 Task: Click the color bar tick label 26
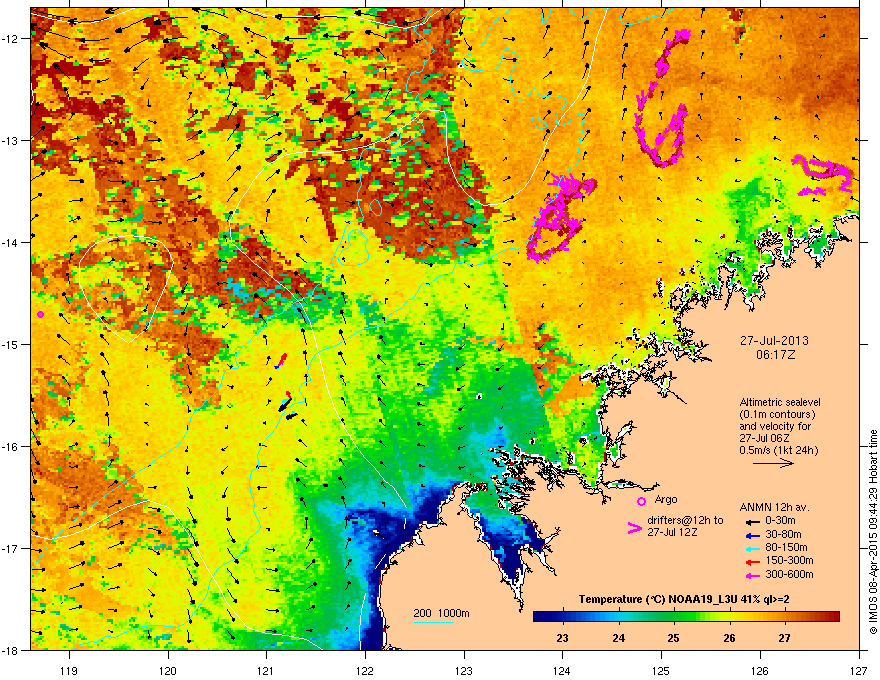pyautogui.click(x=729, y=638)
